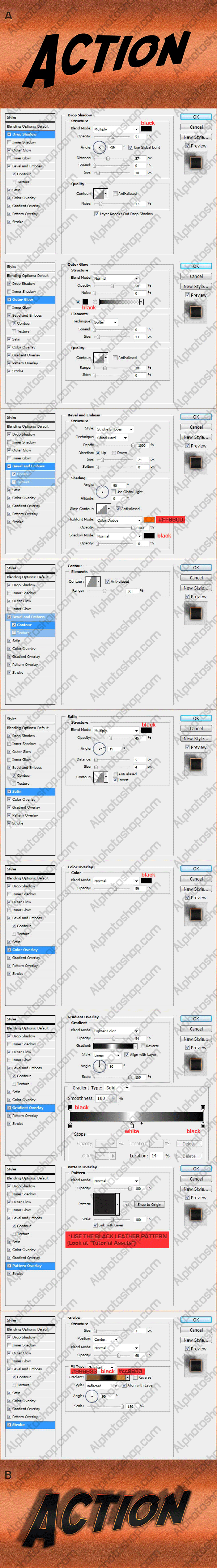Select the solid color radio in Outer Glow
217x1568 pixels.
point(78,301)
